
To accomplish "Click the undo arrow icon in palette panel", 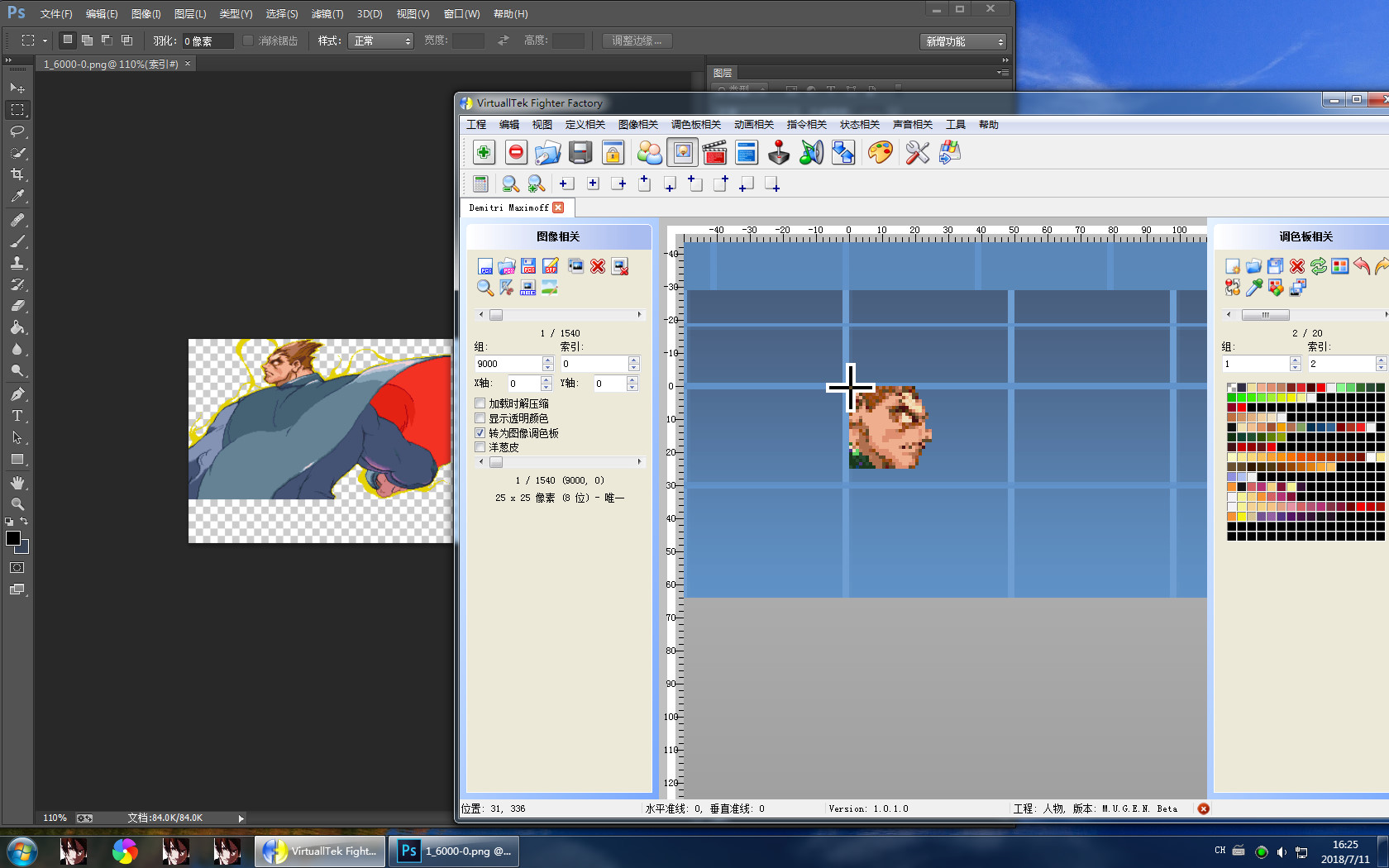I will click(1362, 266).
